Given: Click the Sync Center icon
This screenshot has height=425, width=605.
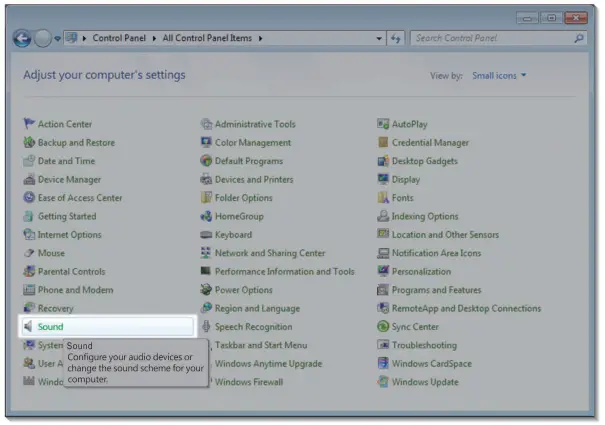Looking at the screenshot, I should pos(383,327).
